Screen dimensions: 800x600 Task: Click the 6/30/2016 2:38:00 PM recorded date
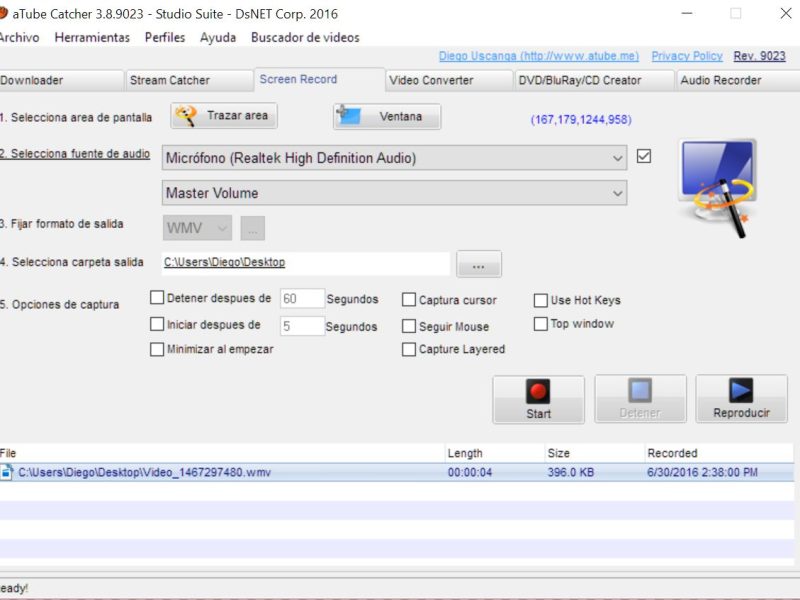pyautogui.click(x=702, y=472)
